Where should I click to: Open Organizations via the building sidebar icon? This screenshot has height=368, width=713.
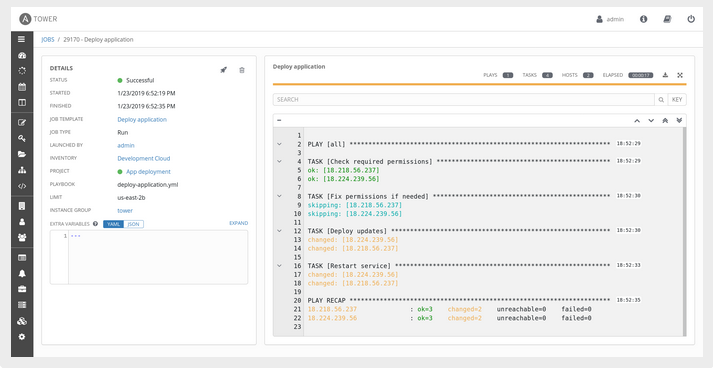22,206
